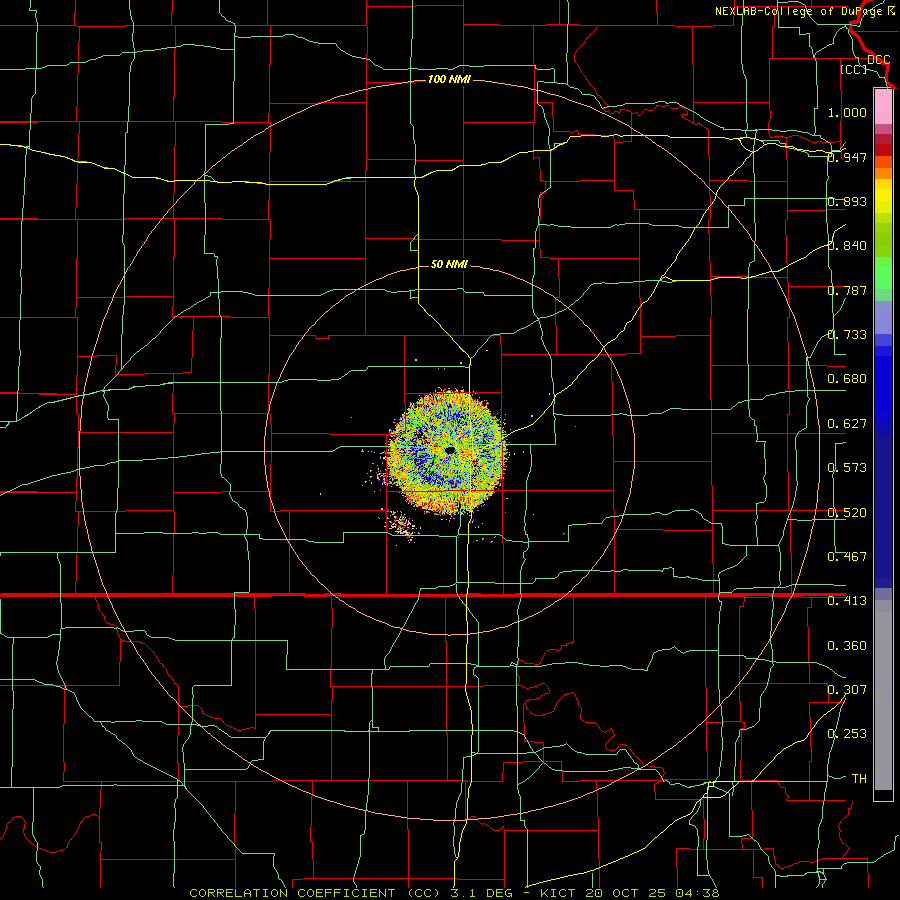Click the 0.680 color scale value

click(847, 379)
